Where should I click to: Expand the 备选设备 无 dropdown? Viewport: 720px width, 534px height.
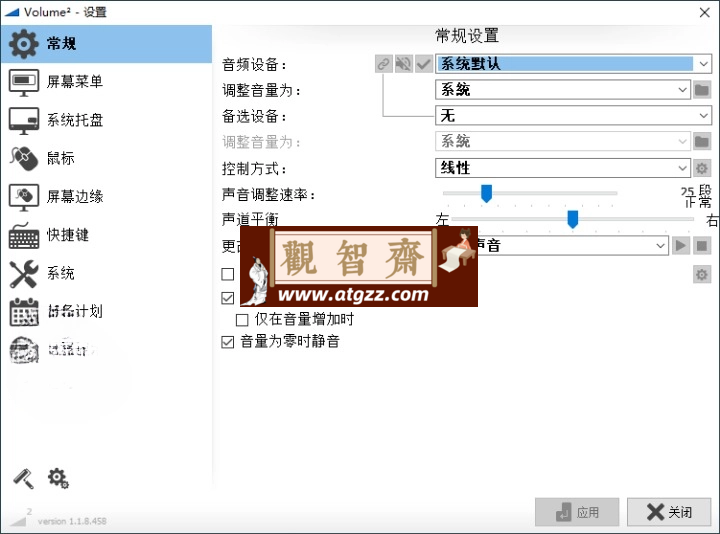[703, 115]
